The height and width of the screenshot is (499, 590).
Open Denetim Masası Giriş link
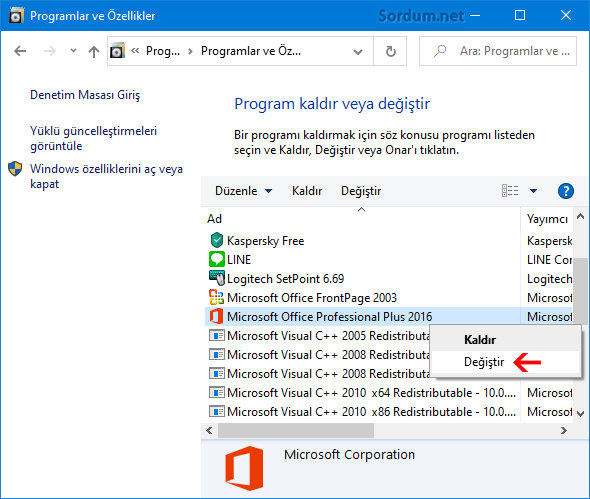[x=85, y=95]
